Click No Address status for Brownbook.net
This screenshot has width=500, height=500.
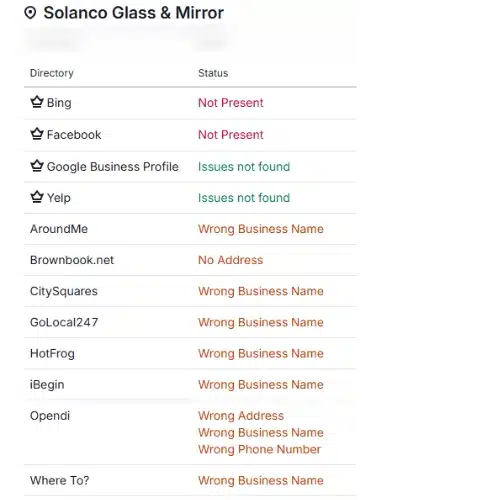231,260
